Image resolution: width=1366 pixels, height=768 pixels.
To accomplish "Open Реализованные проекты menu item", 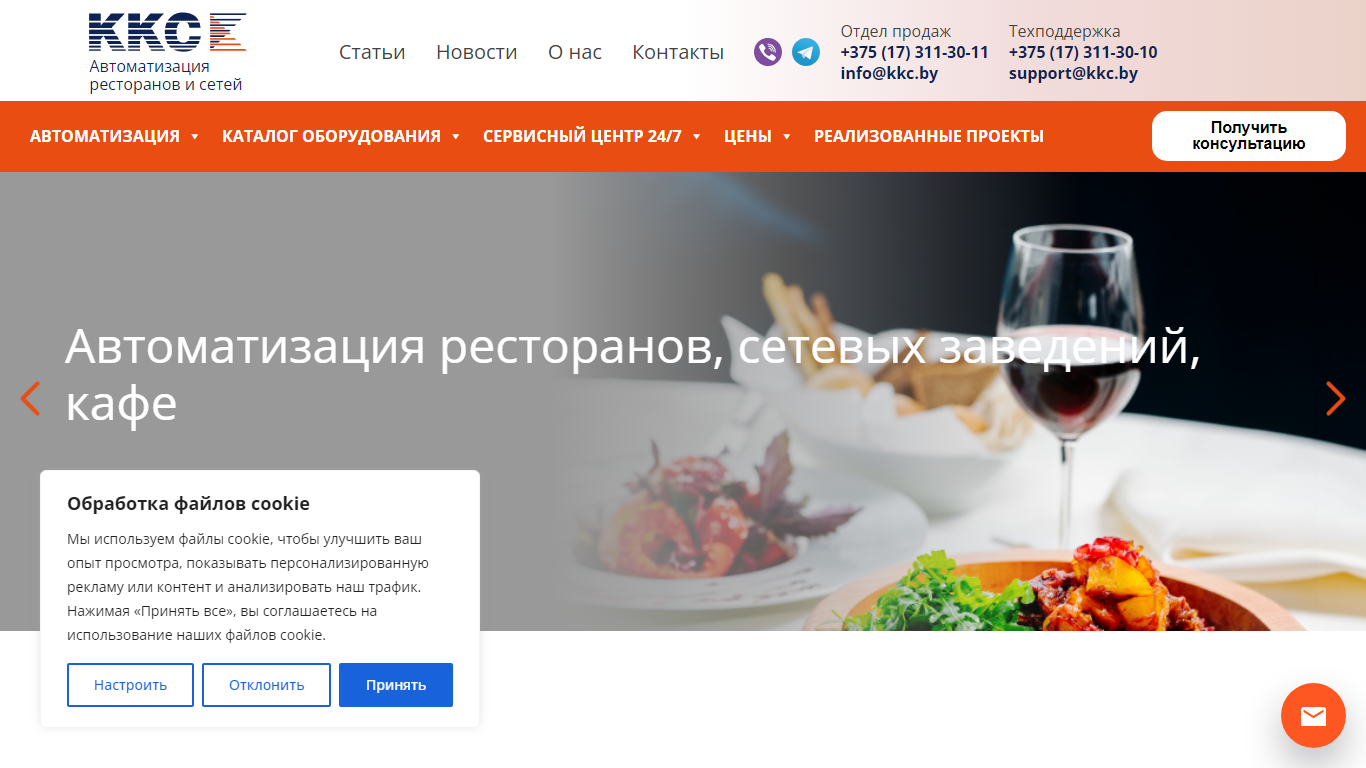I will point(929,136).
